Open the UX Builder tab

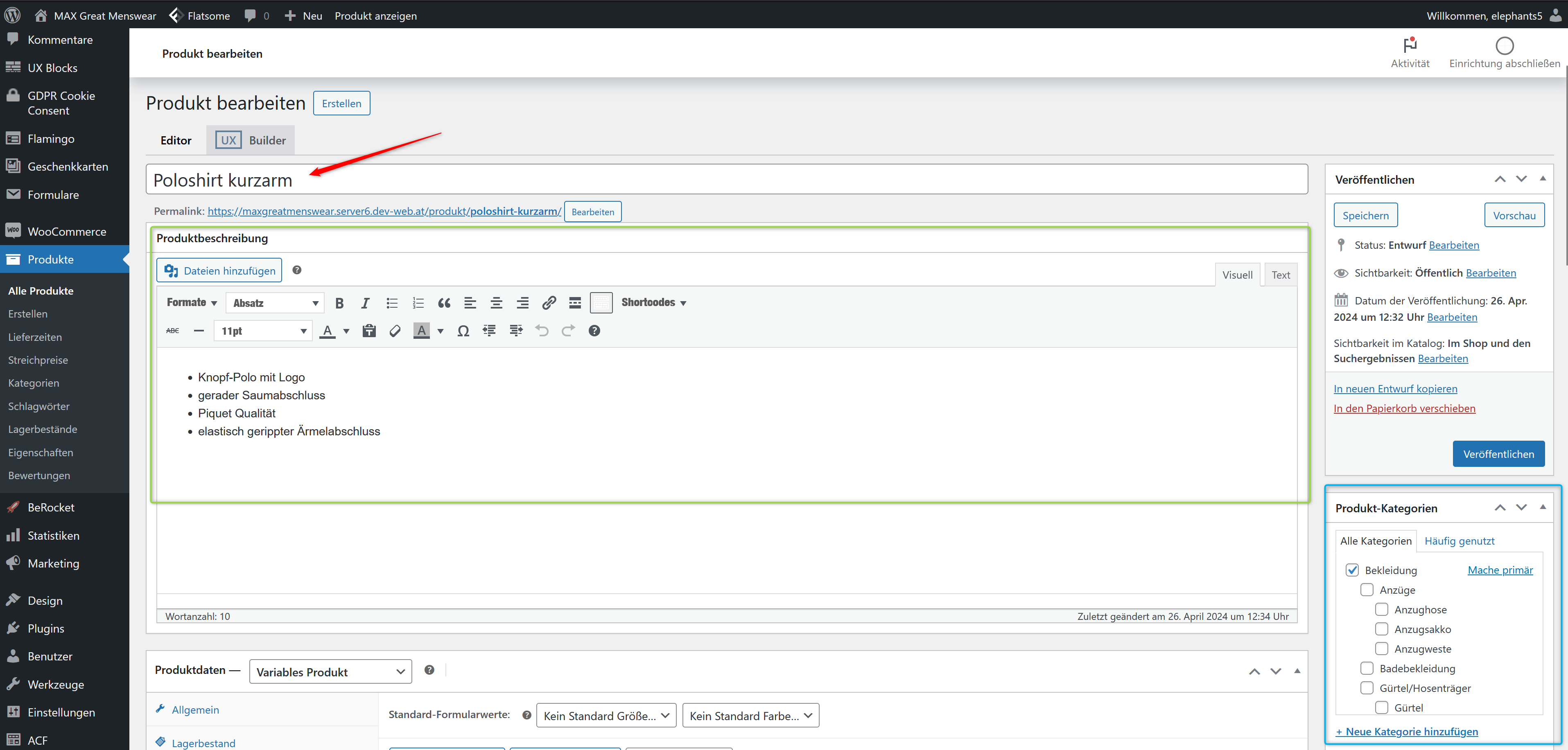pyautogui.click(x=251, y=140)
